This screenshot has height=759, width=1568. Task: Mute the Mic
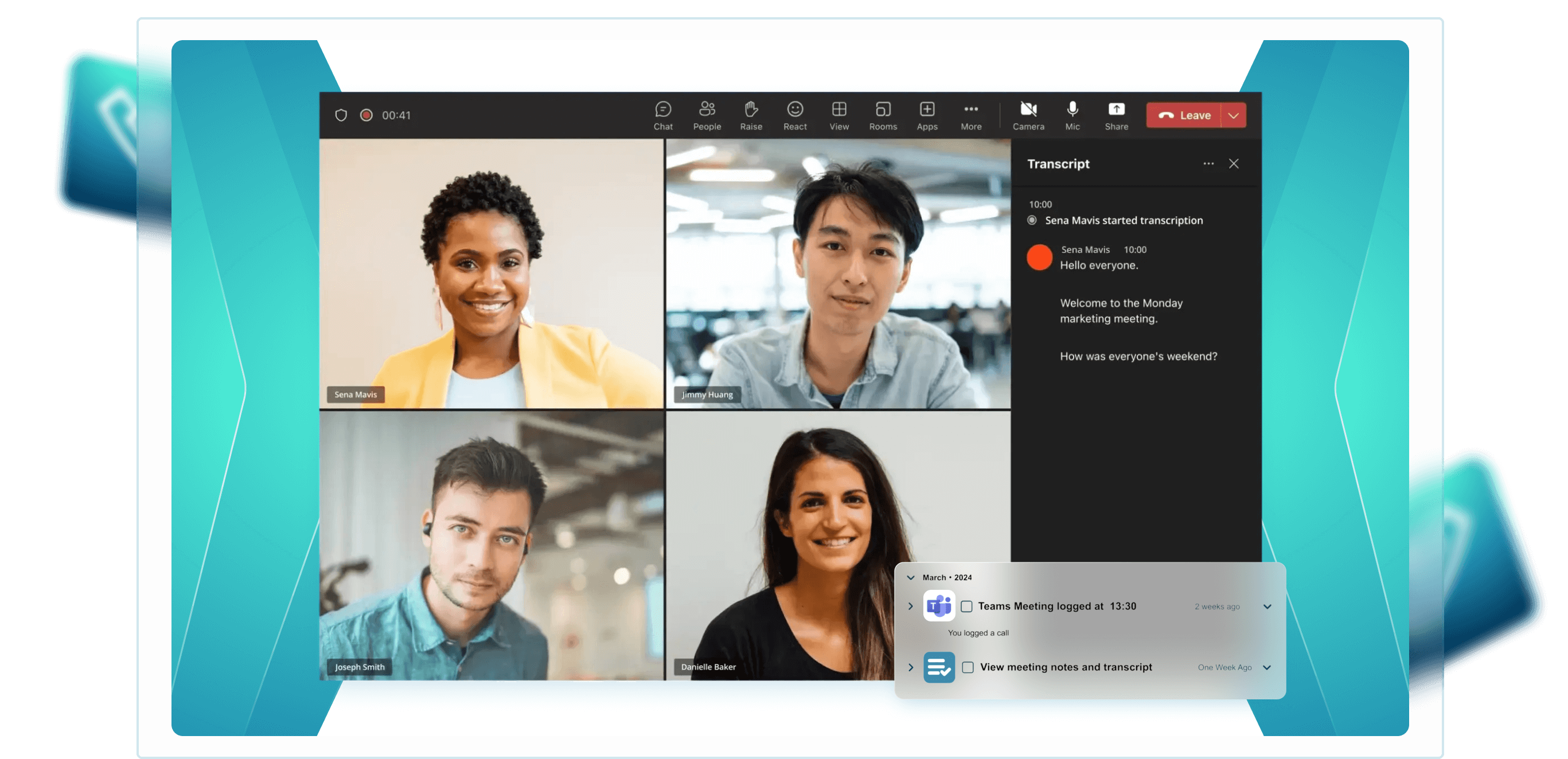pos(1072,115)
